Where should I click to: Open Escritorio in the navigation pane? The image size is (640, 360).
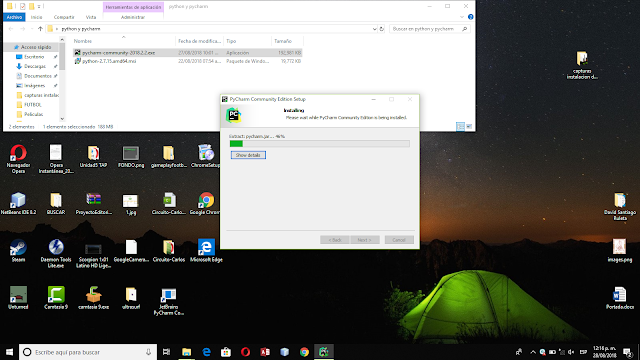pos(34,57)
